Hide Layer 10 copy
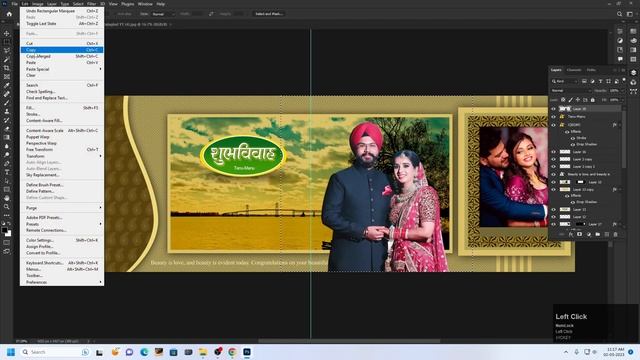 pos(554,190)
